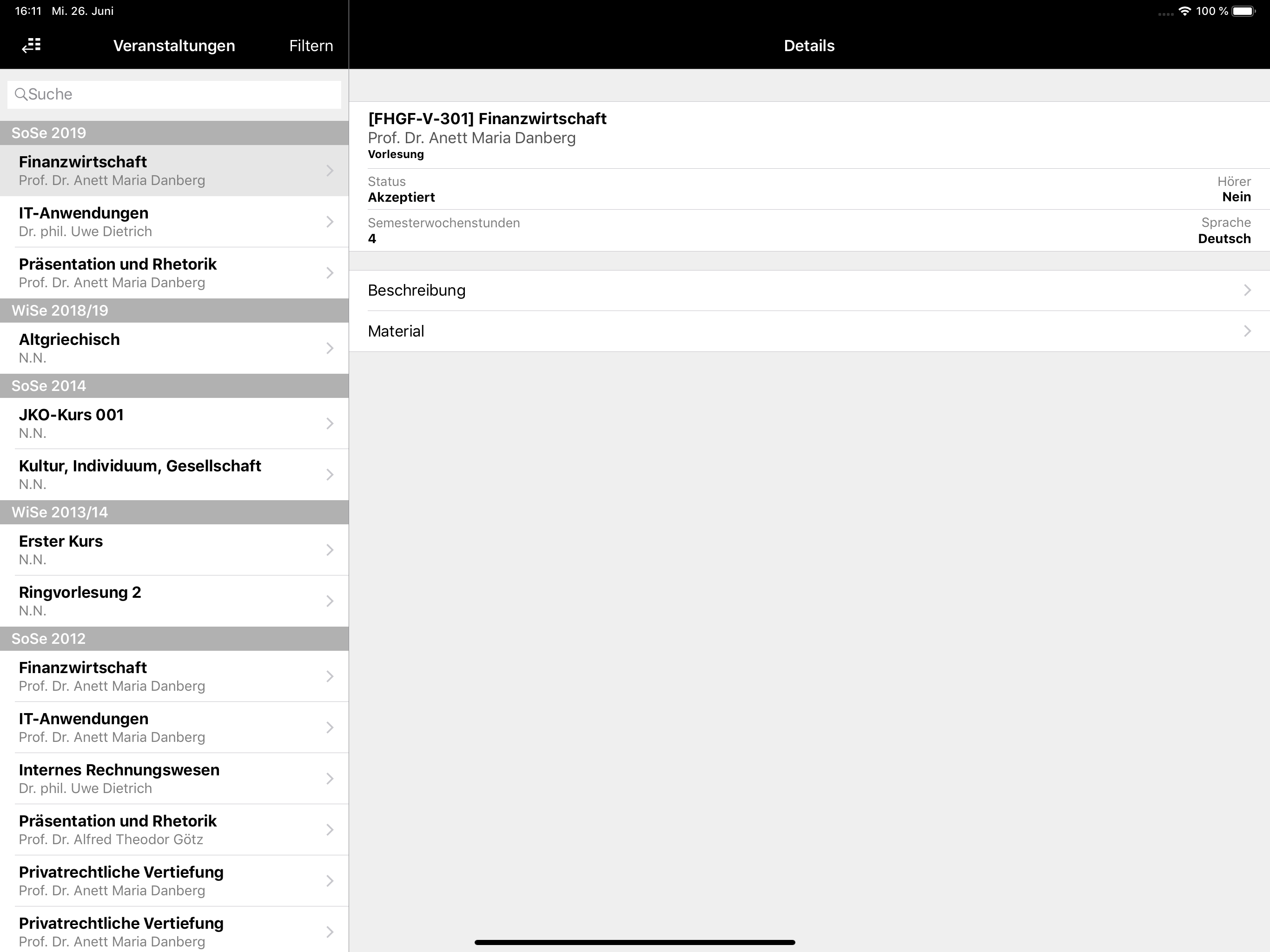Tap the Details title

[x=809, y=46]
